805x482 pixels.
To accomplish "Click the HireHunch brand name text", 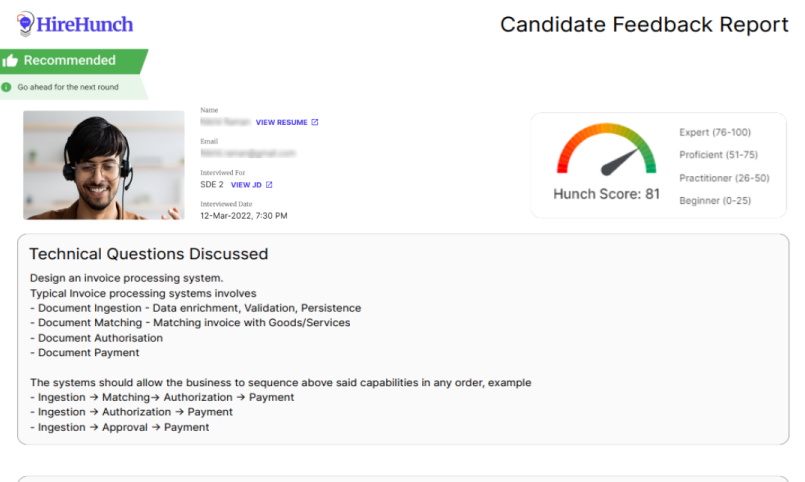I will pyautogui.click(x=85, y=24).
